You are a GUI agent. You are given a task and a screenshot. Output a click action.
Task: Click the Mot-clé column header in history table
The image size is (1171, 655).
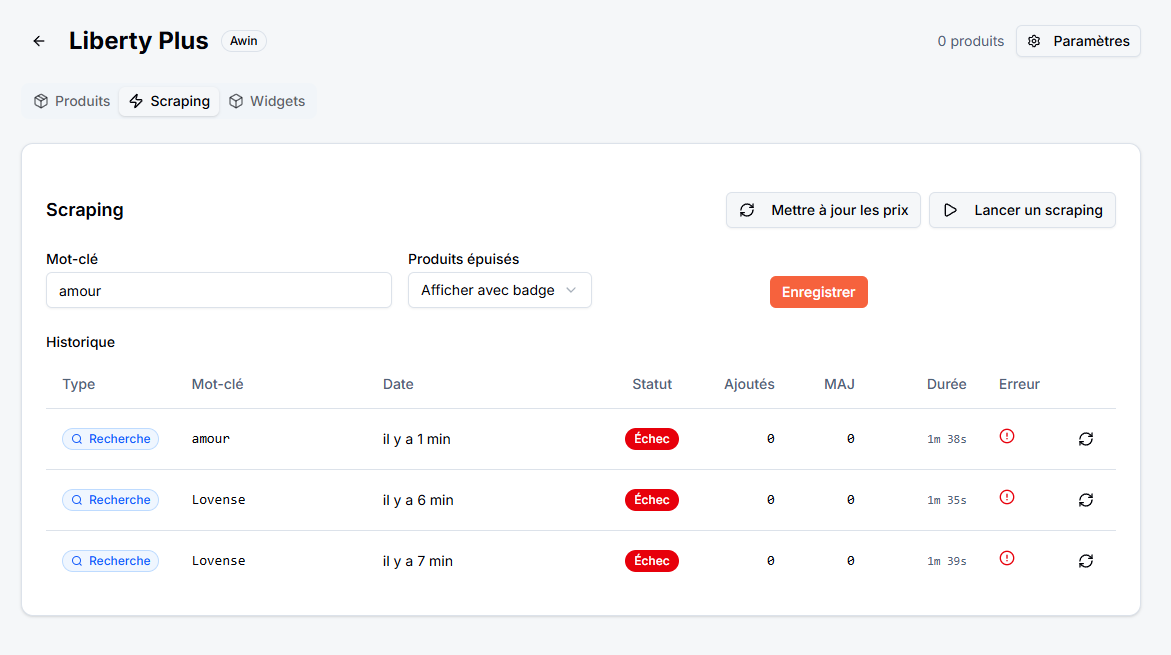tap(217, 384)
